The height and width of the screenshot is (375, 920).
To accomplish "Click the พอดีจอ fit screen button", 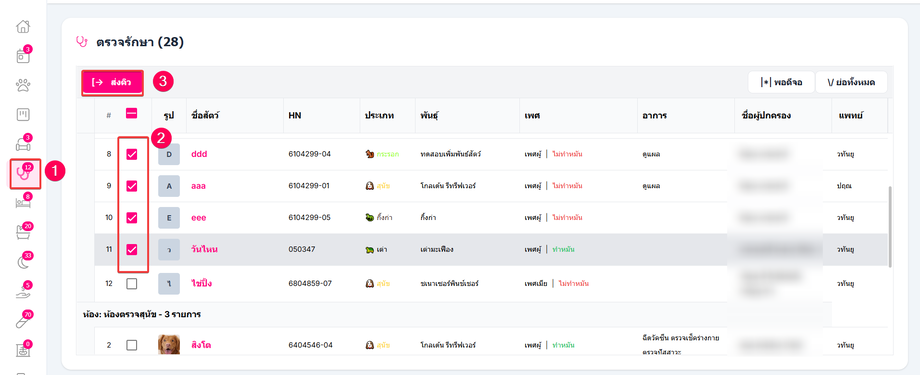I will (781, 83).
